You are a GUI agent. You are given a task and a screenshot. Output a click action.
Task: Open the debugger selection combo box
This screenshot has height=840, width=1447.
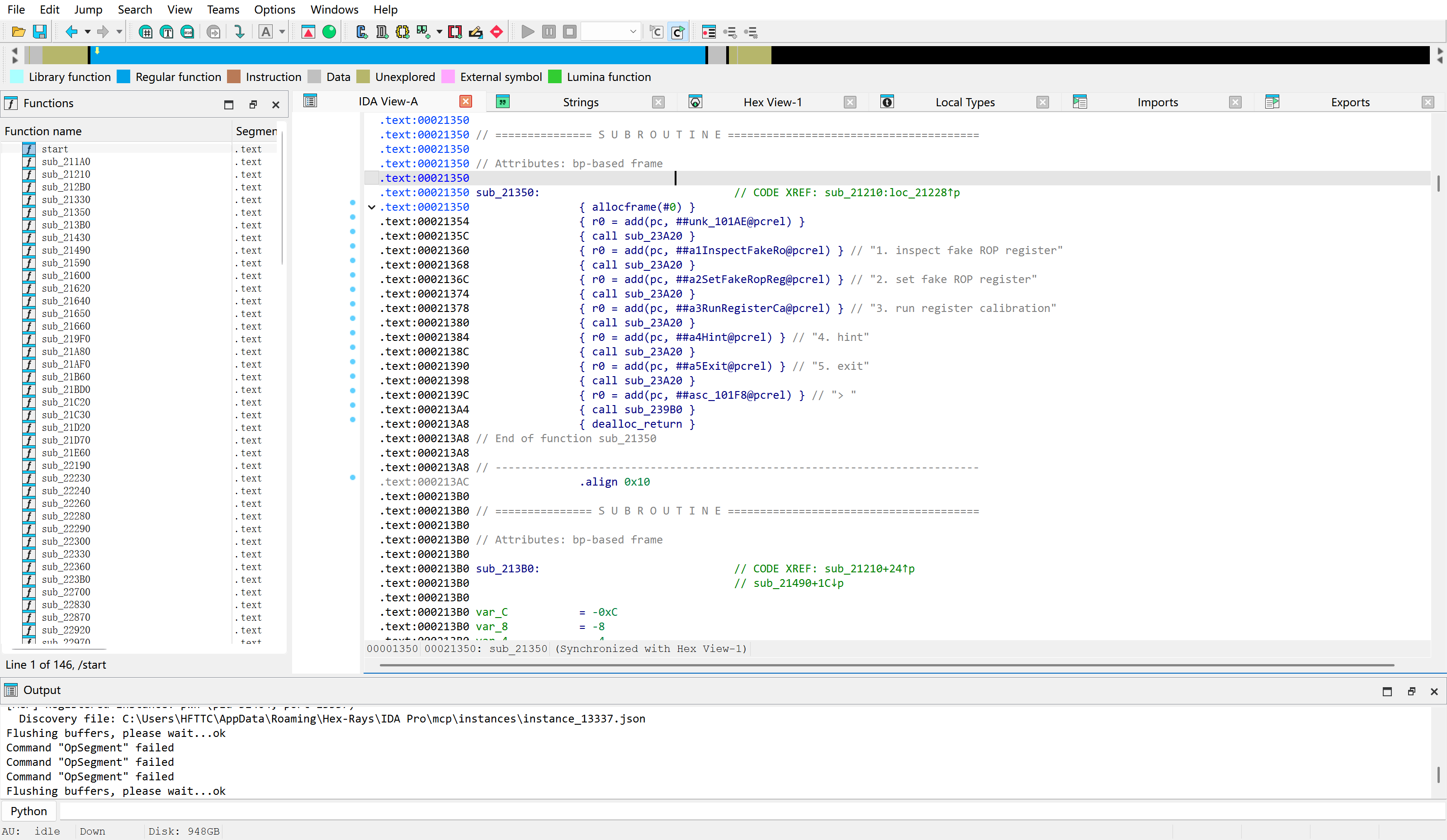click(610, 32)
